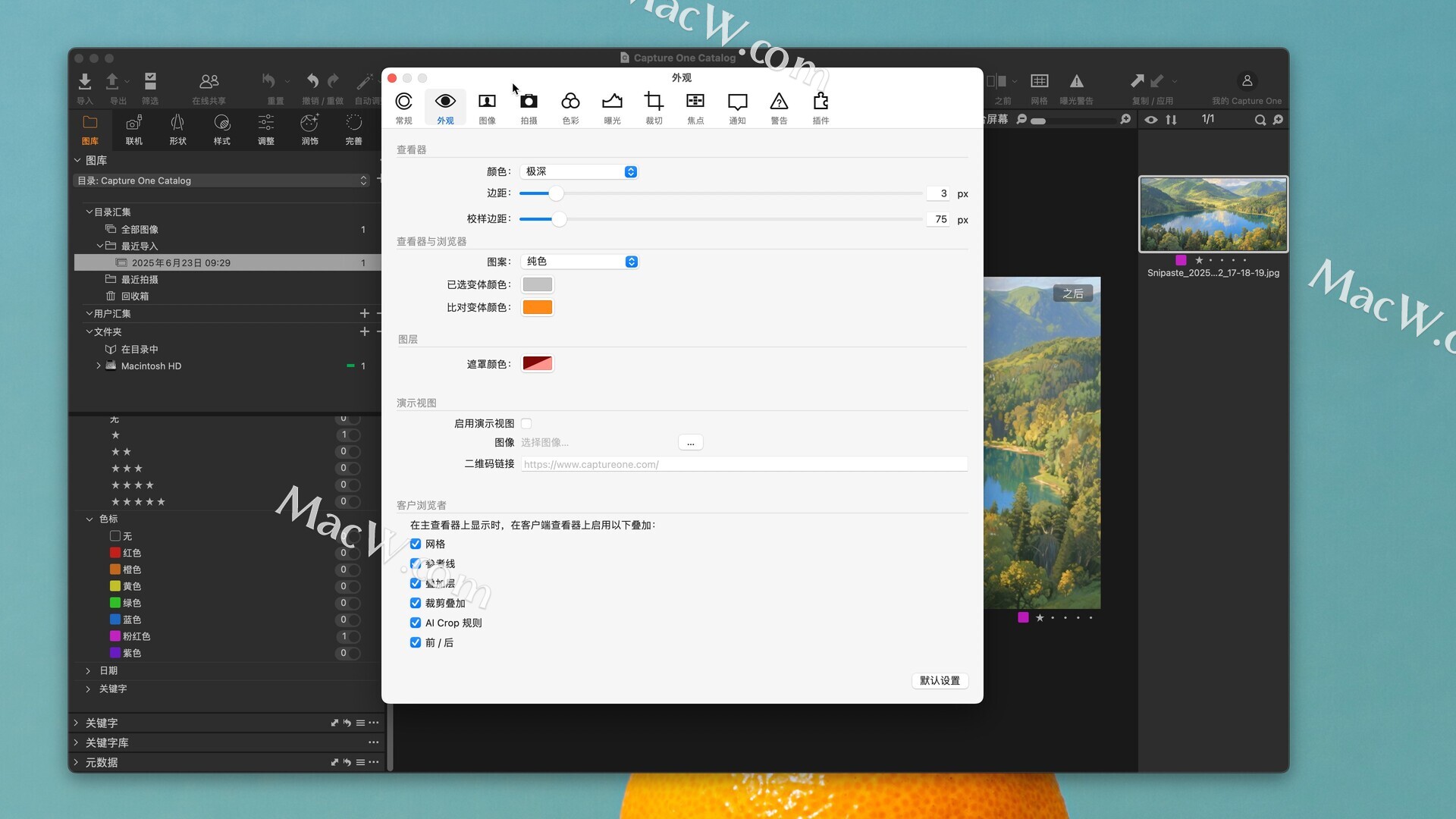Uncheck the AI Crop 规则 checkbox
The width and height of the screenshot is (1456, 819).
(416, 623)
